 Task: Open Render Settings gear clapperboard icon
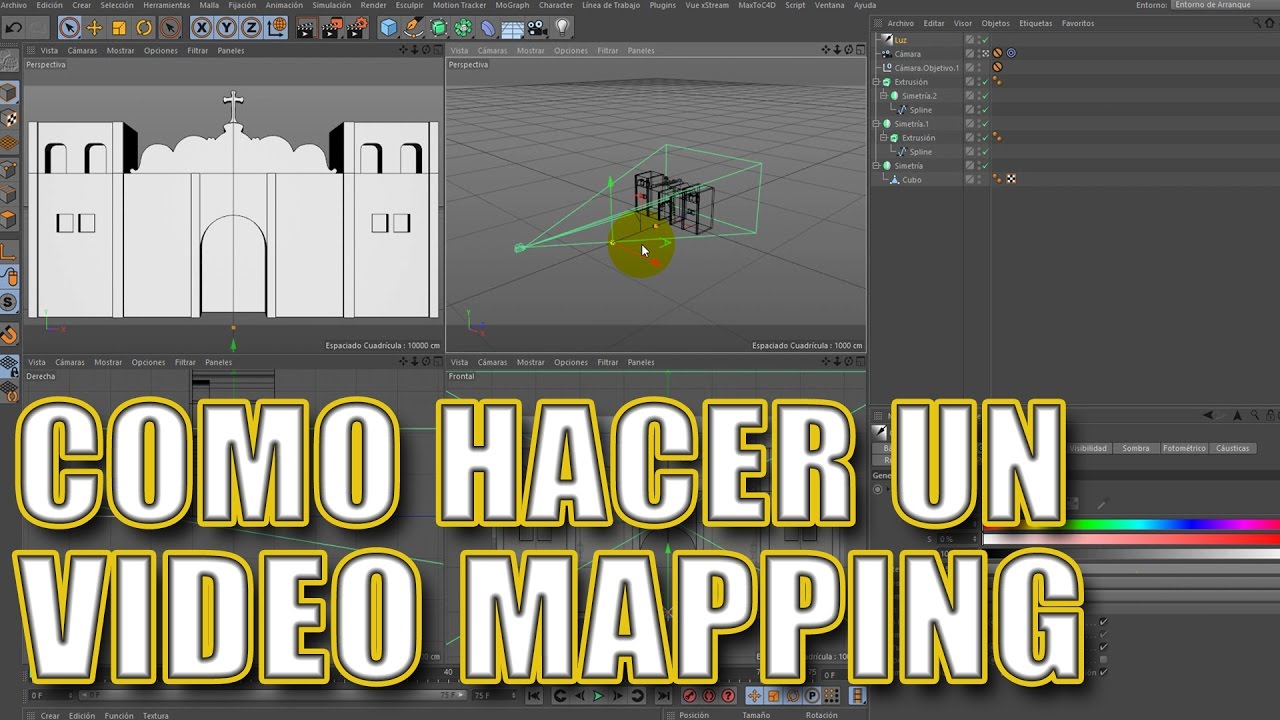(357, 28)
